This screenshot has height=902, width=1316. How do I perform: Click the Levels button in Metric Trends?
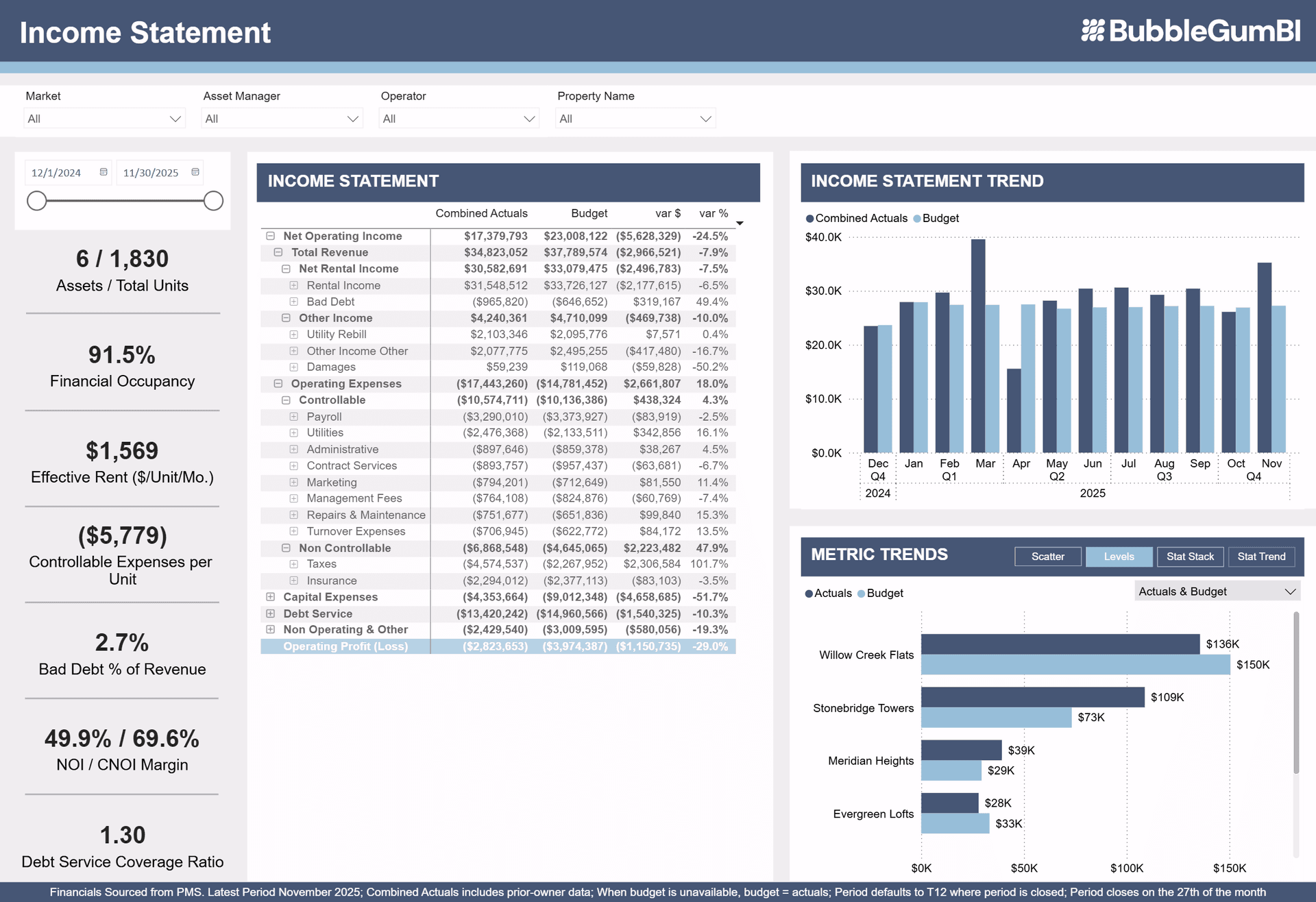coord(1119,557)
